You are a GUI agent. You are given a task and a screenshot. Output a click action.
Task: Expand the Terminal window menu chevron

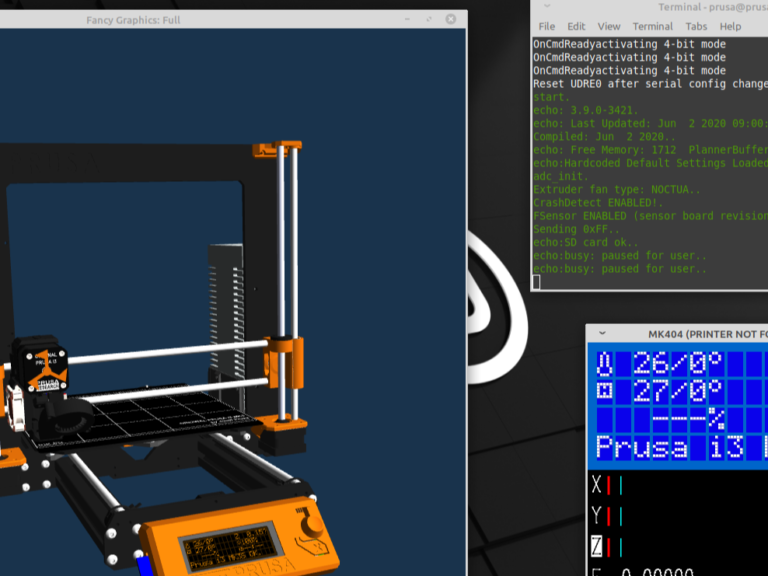(x=547, y=6)
